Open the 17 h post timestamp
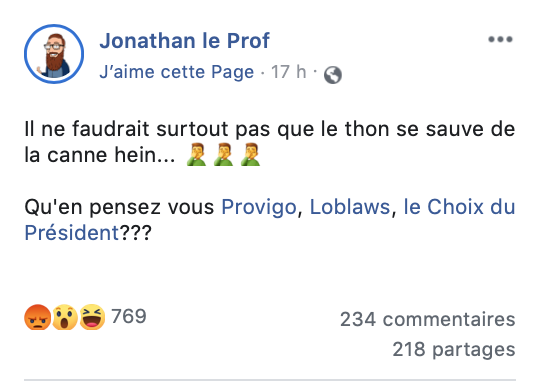 289,72
